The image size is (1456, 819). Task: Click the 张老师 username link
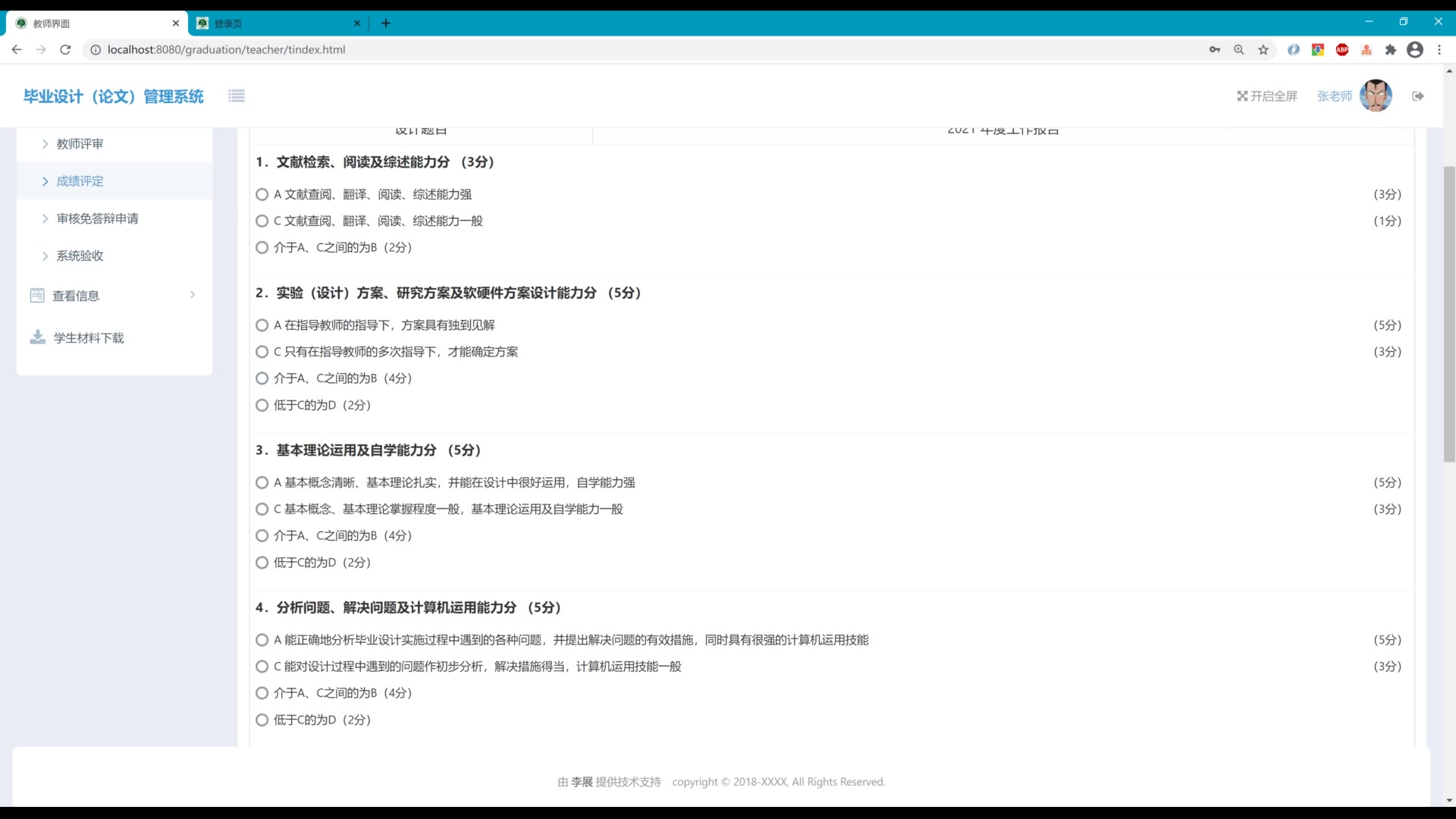pyautogui.click(x=1334, y=96)
